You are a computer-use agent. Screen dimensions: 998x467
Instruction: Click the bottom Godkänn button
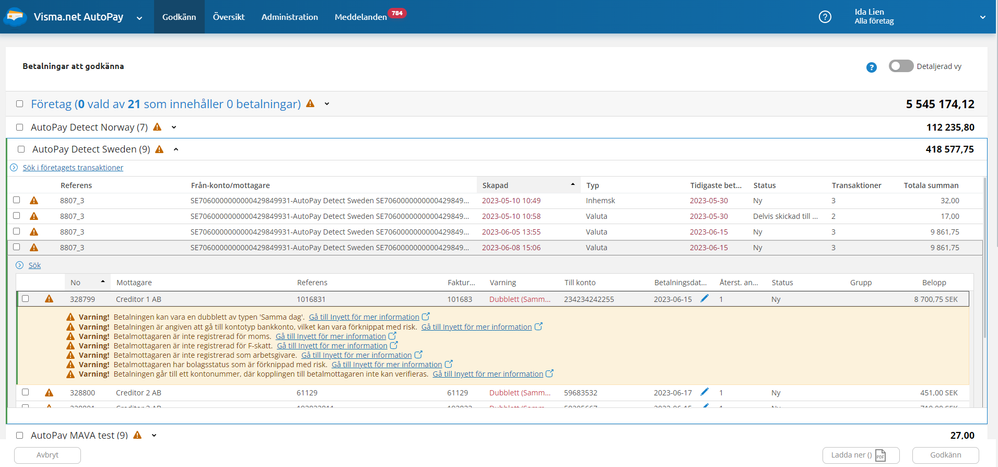945,456
